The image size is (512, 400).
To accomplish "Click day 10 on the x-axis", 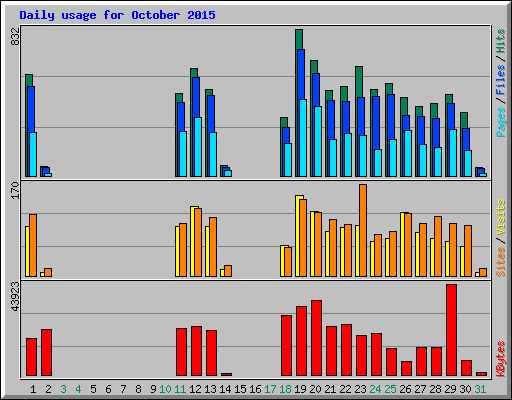I will tap(165, 389).
